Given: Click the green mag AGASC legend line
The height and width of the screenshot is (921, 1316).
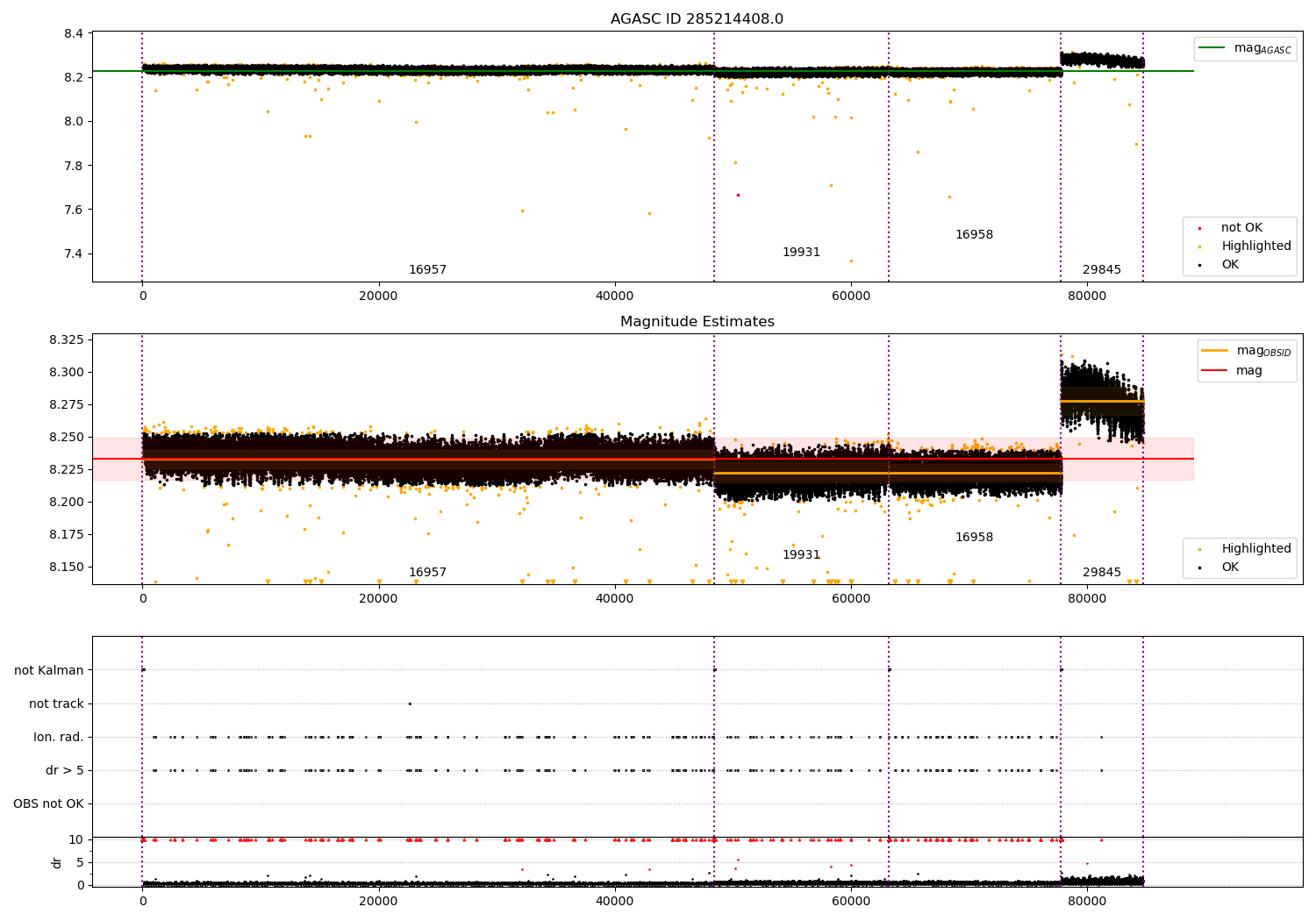Looking at the screenshot, I should [1213, 48].
